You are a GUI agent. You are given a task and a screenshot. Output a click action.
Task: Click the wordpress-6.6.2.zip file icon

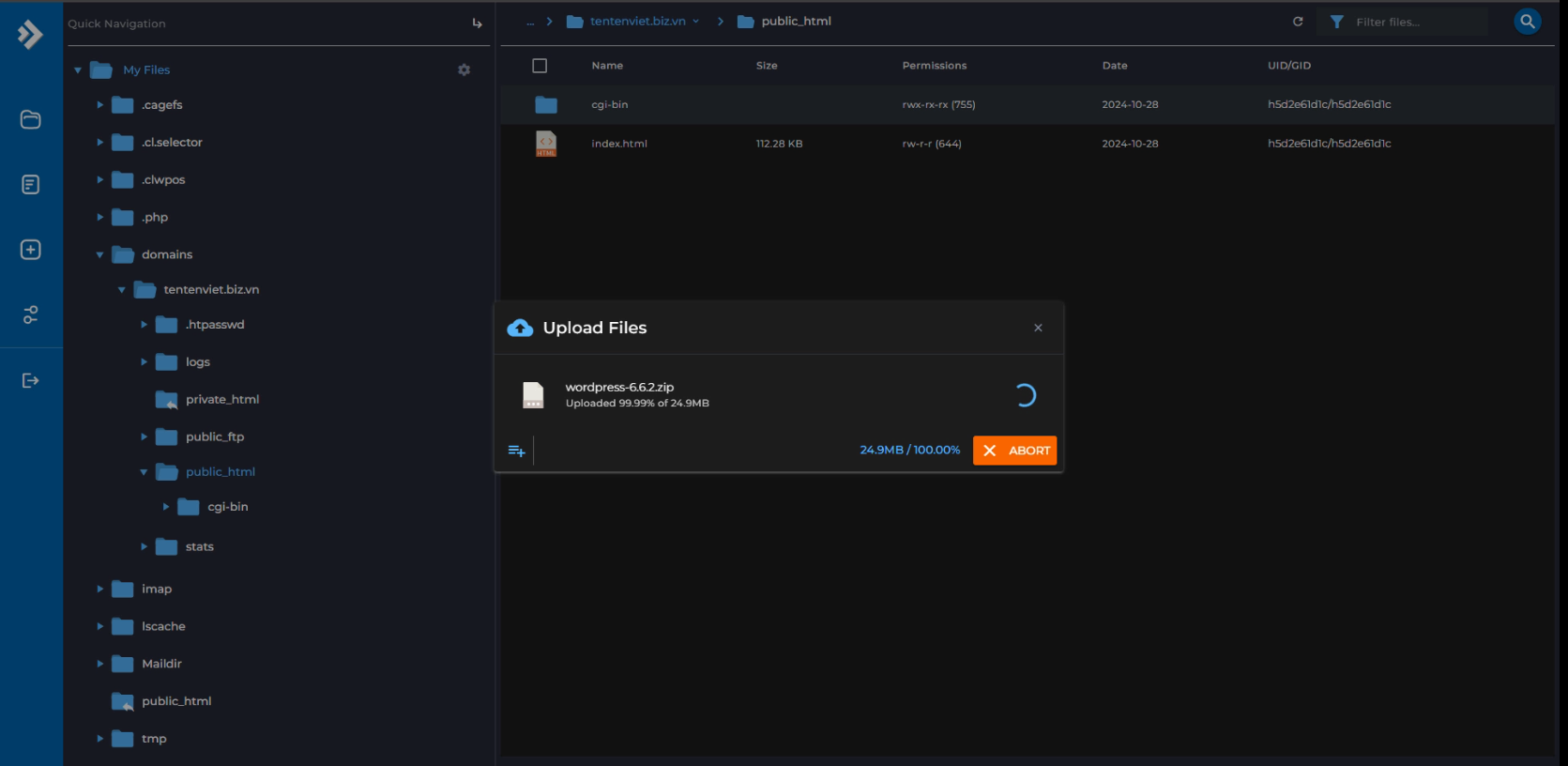click(x=533, y=395)
